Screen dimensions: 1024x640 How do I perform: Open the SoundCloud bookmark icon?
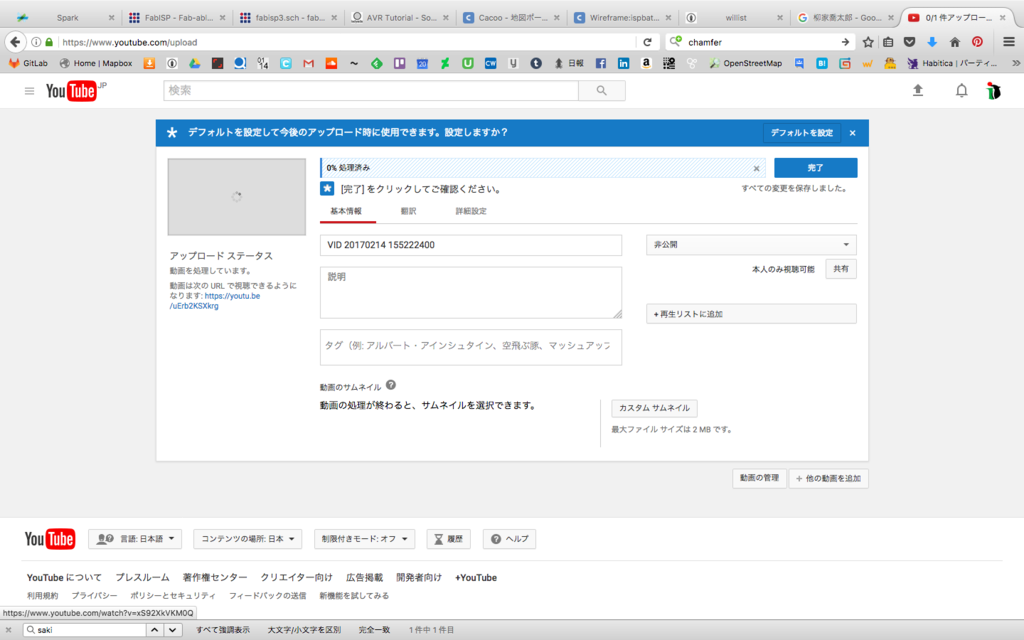(x=331, y=63)
